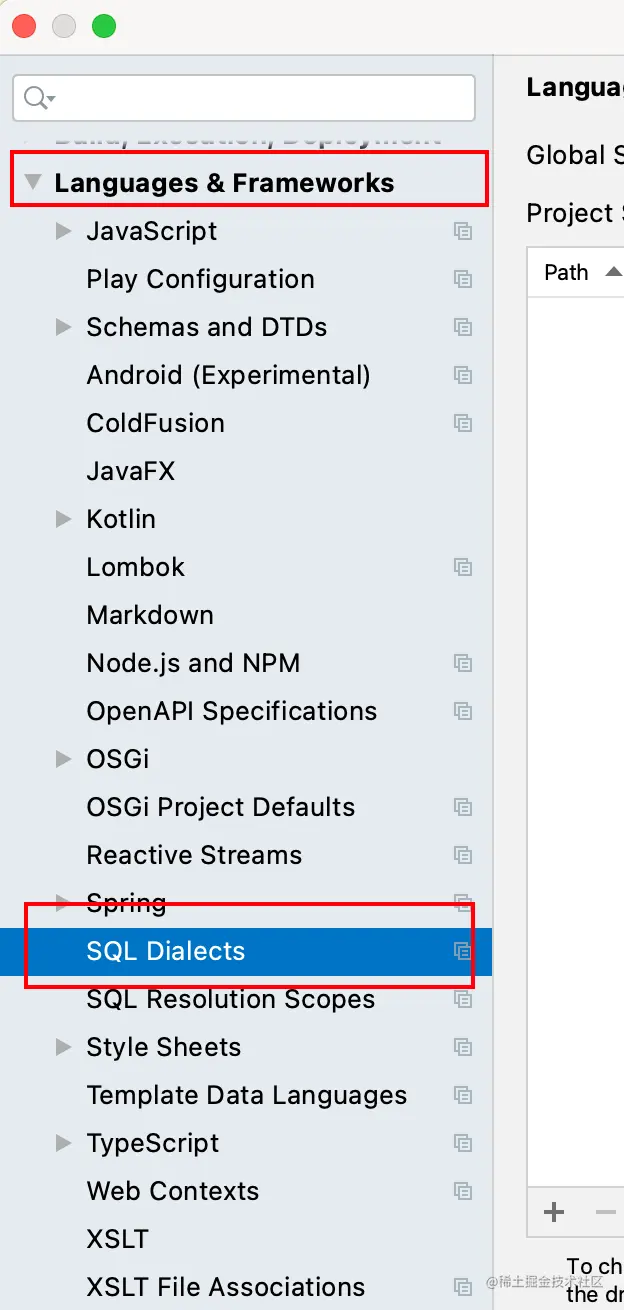Expand the TypeScript settings node
The width and height of the screenshot is (624, 1310).
point(64,1143)
